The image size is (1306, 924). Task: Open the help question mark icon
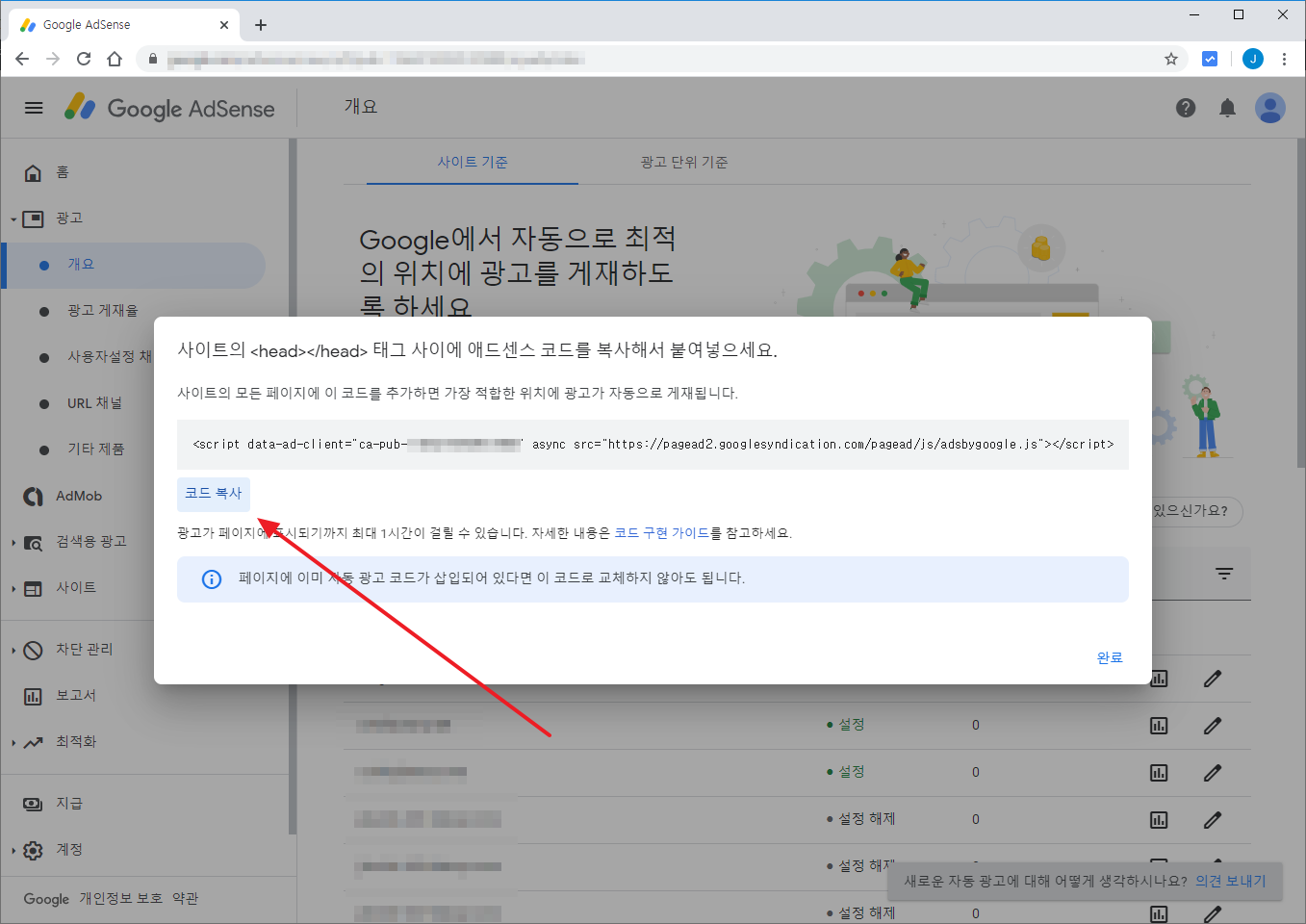[1186, 108]
